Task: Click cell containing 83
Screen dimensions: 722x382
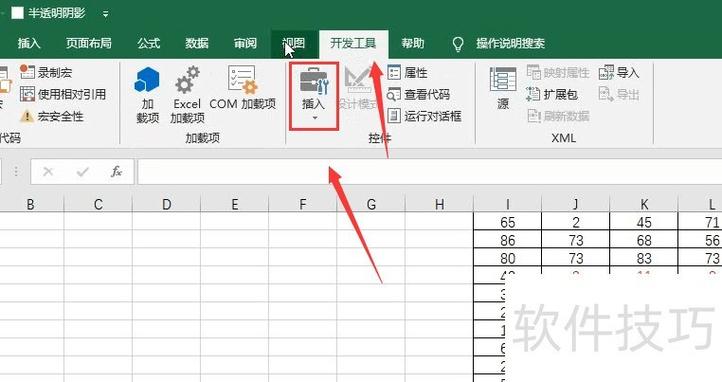Action: click(x=644, y=258)
